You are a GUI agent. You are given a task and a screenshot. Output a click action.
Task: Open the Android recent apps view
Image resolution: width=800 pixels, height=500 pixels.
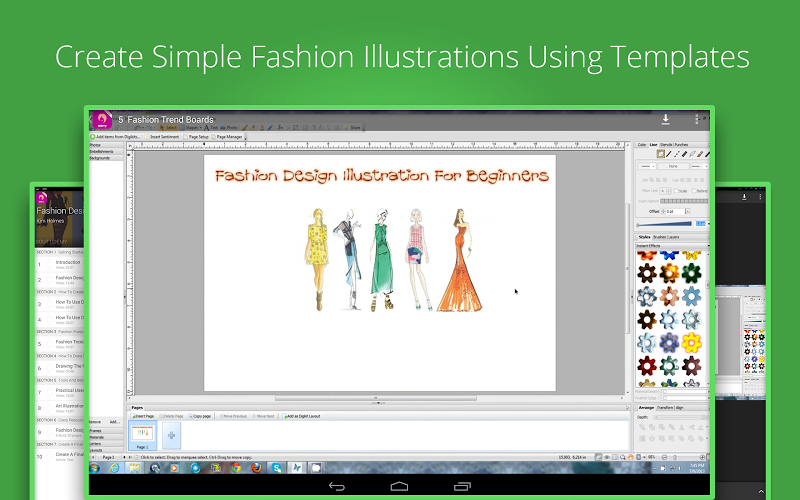pos(460,486)
